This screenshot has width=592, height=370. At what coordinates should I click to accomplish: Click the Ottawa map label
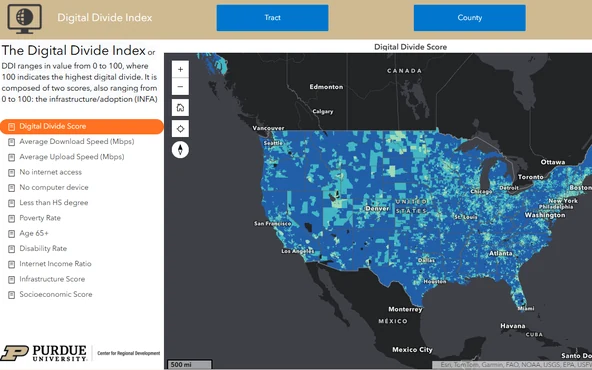[x=553, y=162]
